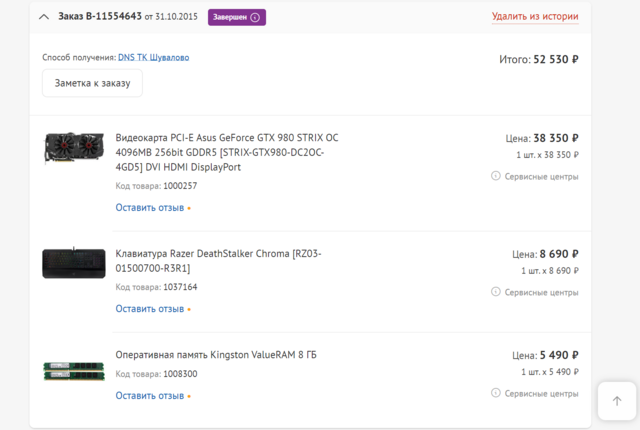Leave a review for the Kingston memory
The height and width of the screenshot is (430, 640).
click(x=149, y=396)
